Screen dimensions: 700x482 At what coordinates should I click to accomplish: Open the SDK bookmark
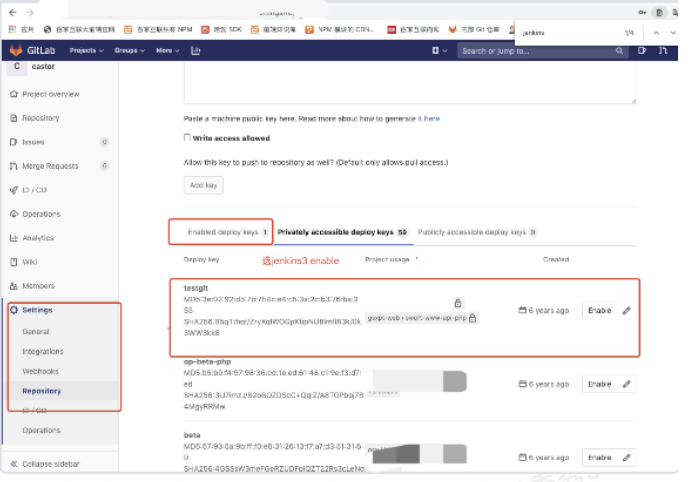pos(221,29)
